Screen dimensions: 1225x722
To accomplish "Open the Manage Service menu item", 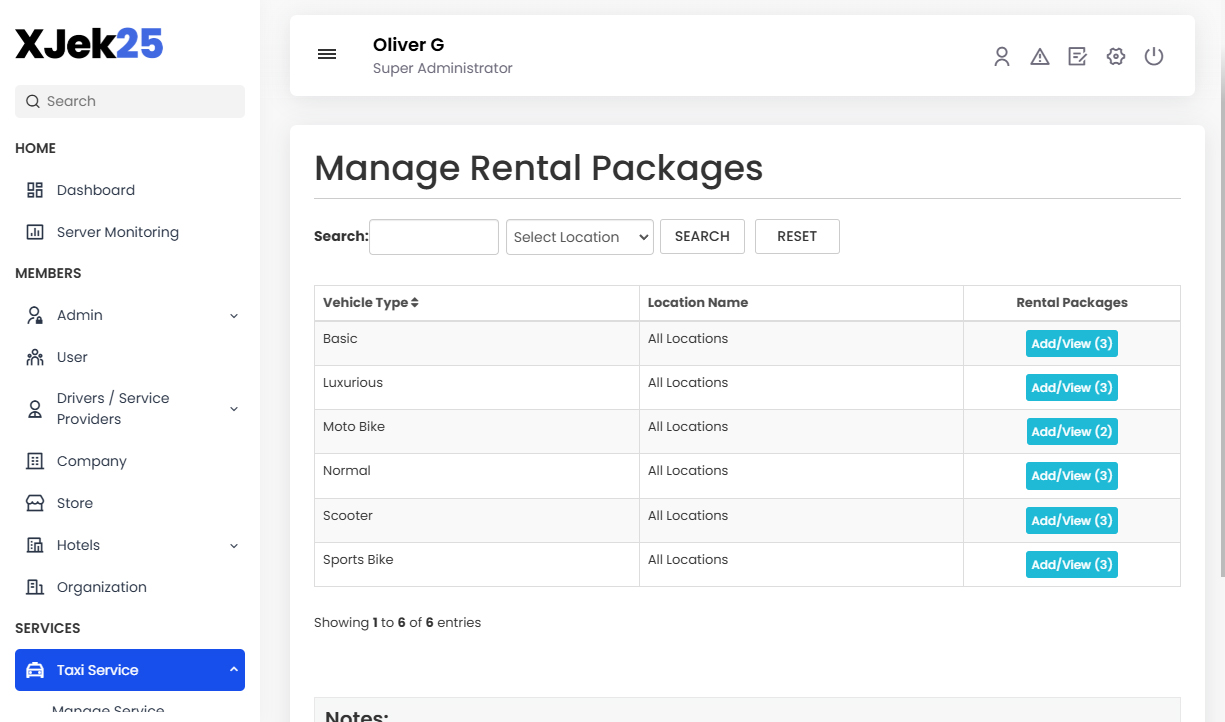I will pos(108,709).
